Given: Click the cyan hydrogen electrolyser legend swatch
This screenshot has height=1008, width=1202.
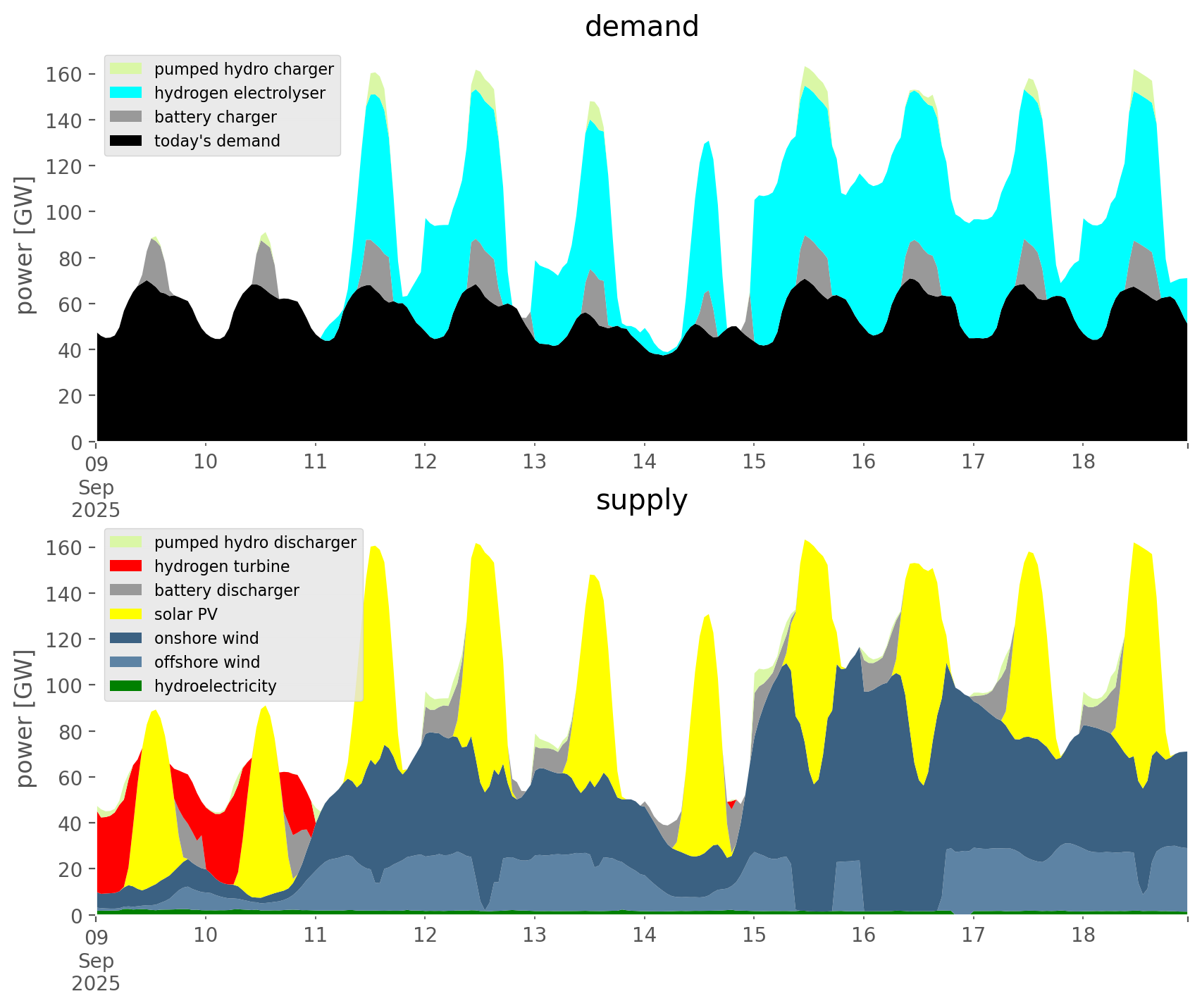Looking at the screenshot, I should coord(126,93).
